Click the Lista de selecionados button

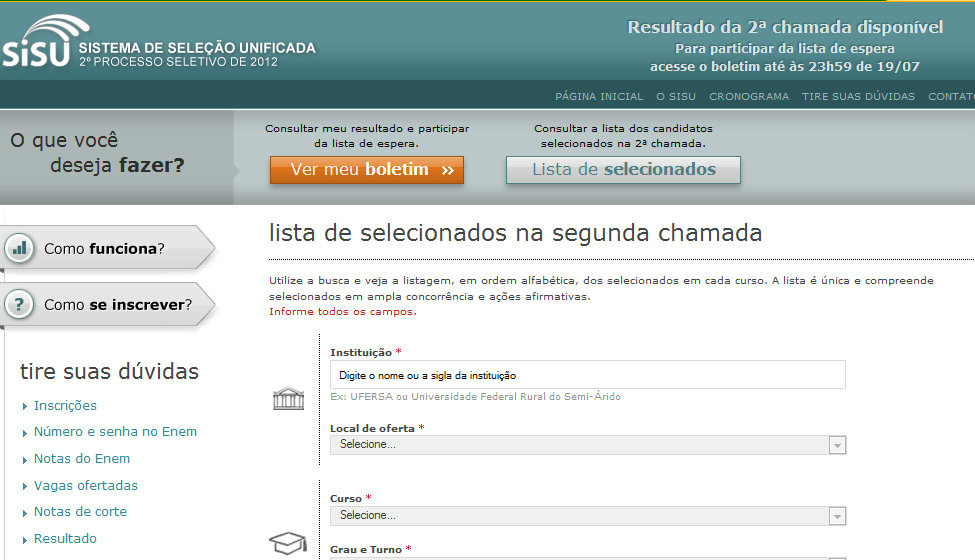pyautogui.click(x=623, y=170)
